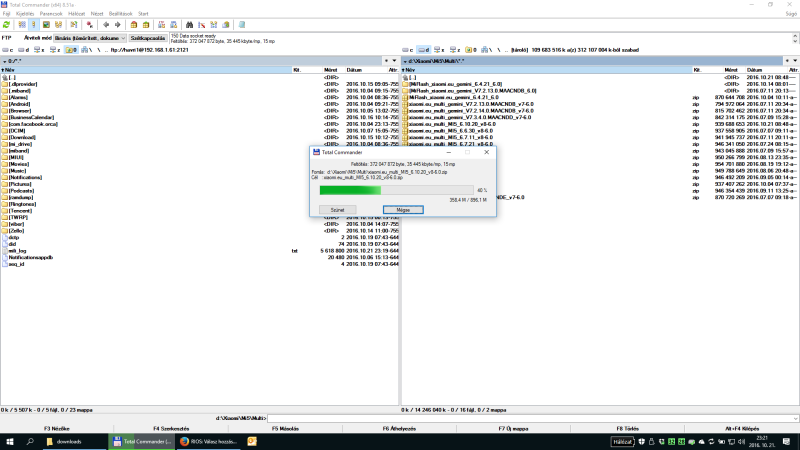Switch to brief list view icon
The width and height of the screenshot is (800, 450).
pyautogui.click(x=22, y=24)
